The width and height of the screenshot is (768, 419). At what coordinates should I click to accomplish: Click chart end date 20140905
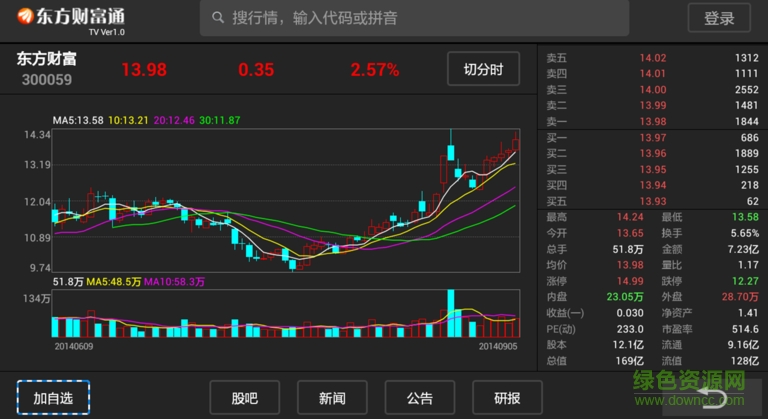pos(498,346)
